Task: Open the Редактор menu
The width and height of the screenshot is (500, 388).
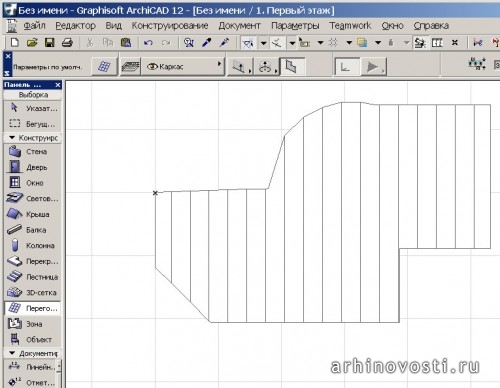Action: coord(76,25)
